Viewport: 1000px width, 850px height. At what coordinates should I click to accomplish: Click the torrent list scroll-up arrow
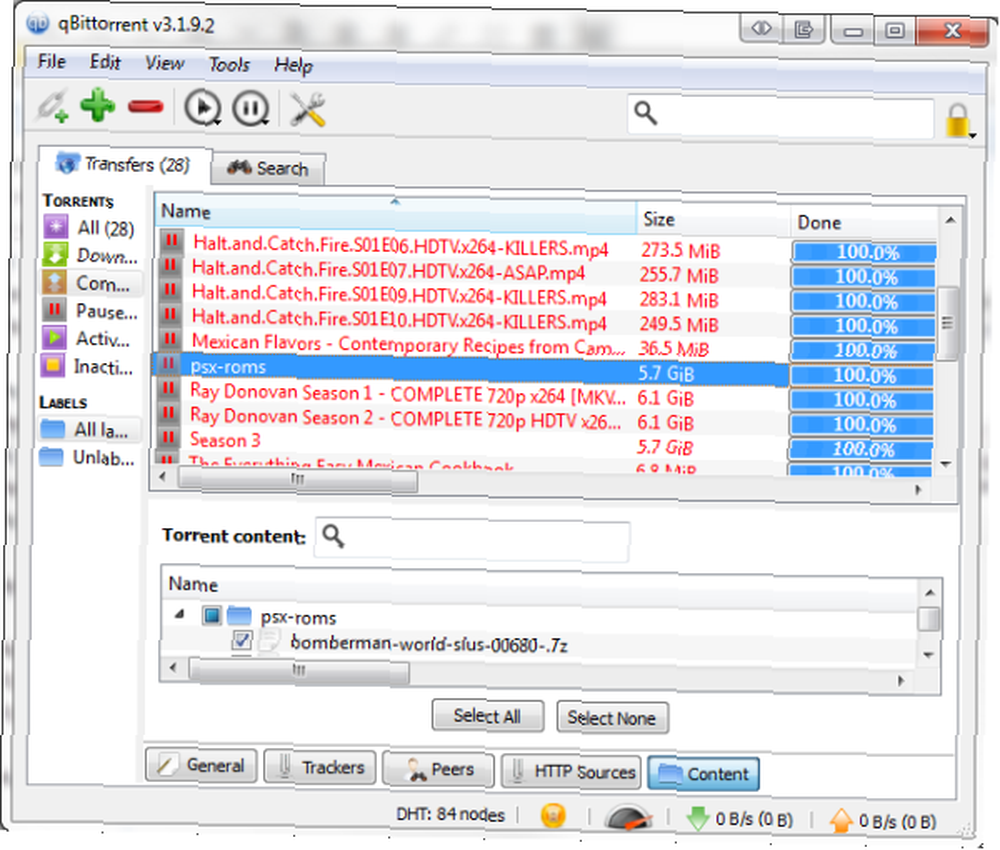point(950,220)
